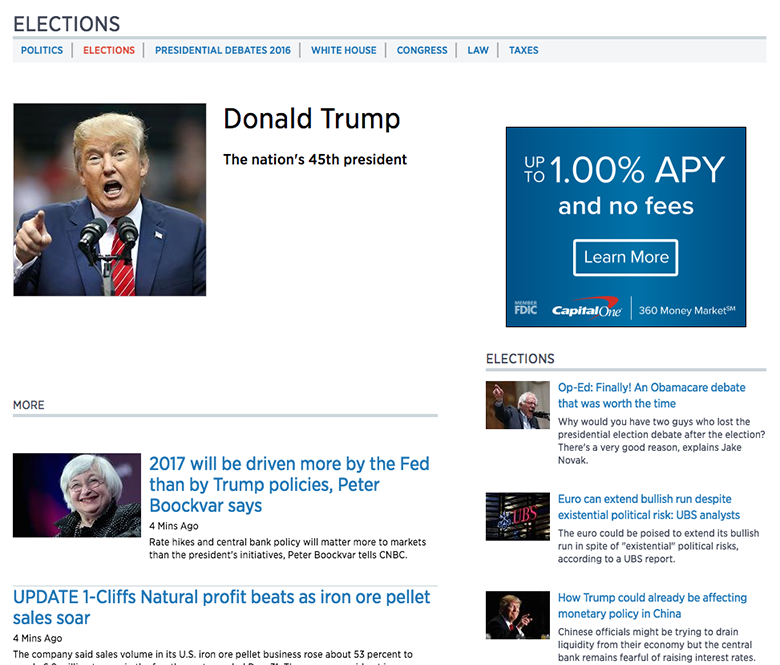Viewport: 780px width, 665px height.
Task: Open the Congress tab
Action: tap(422, 50)
